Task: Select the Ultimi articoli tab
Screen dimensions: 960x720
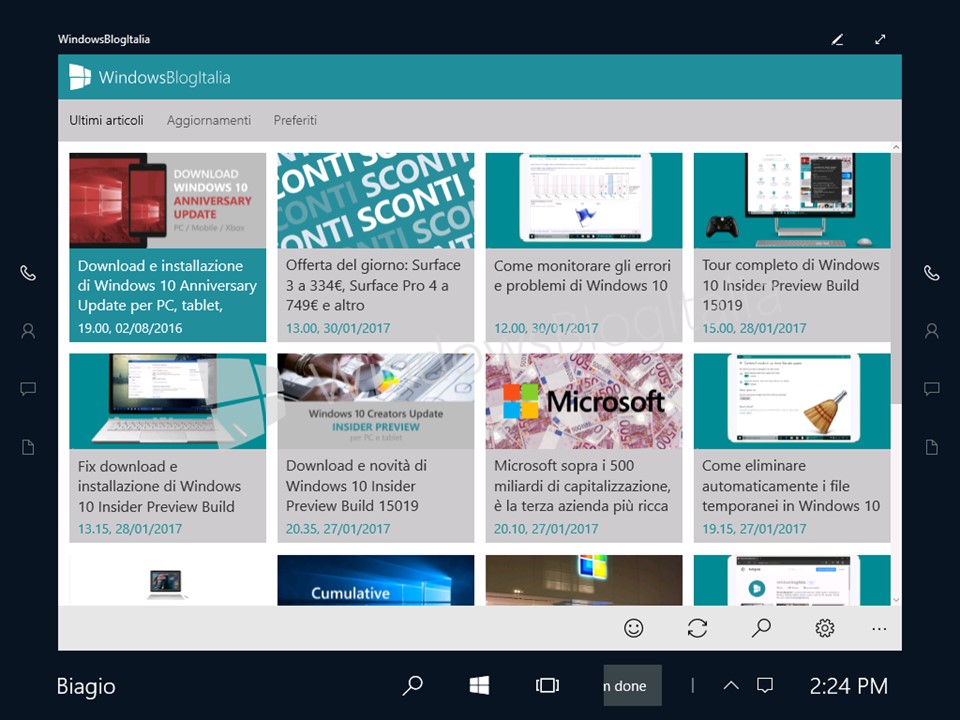Action: (x=107, y=120)
